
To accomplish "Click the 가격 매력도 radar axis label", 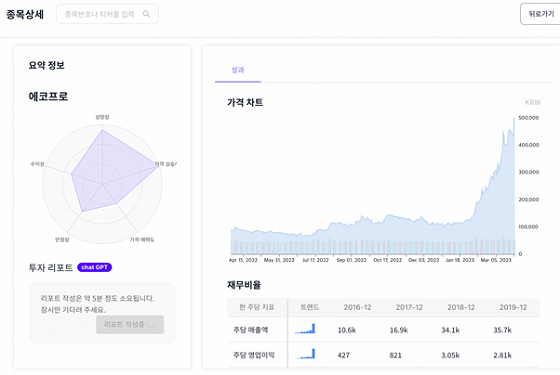I will click(x=142, y=239).
